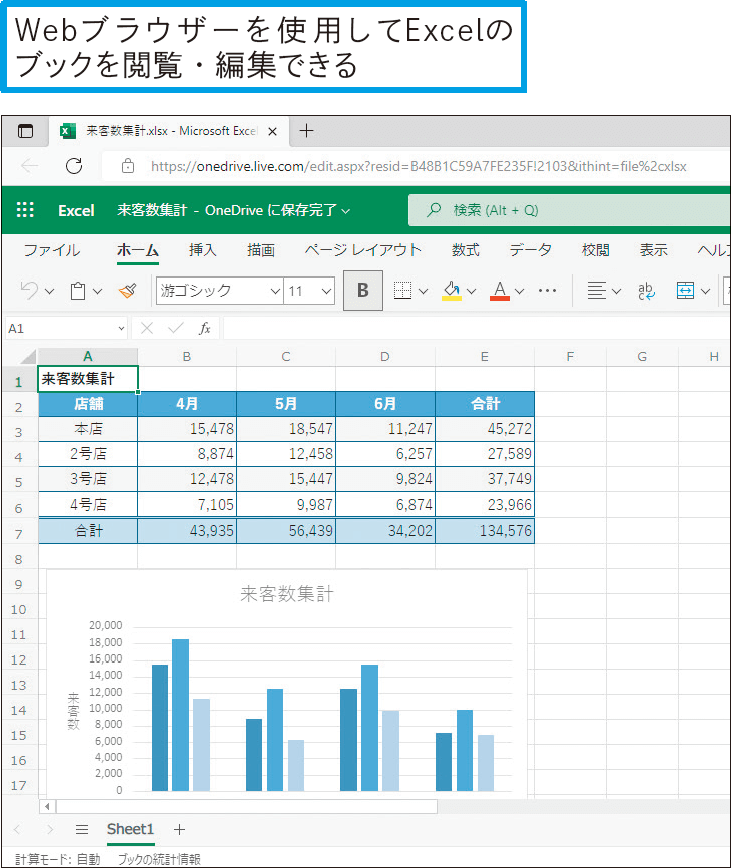Select the 本店 cell
The image size is (731, 868).
[x=88, y=429]
